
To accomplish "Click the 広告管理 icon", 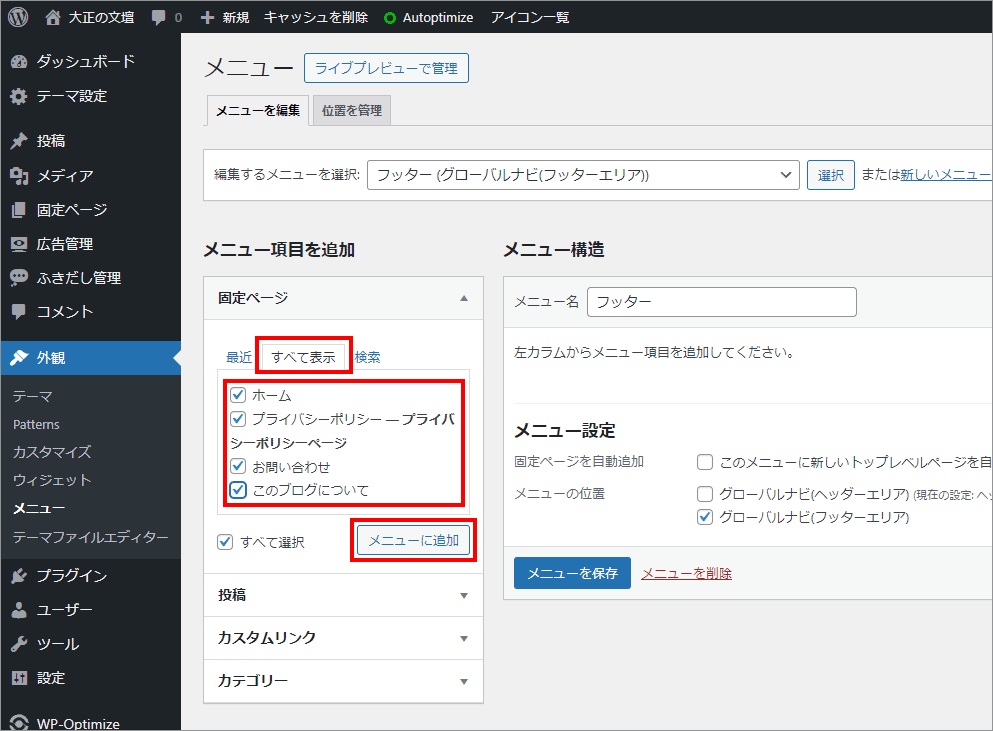I will [x=19, y=244].
